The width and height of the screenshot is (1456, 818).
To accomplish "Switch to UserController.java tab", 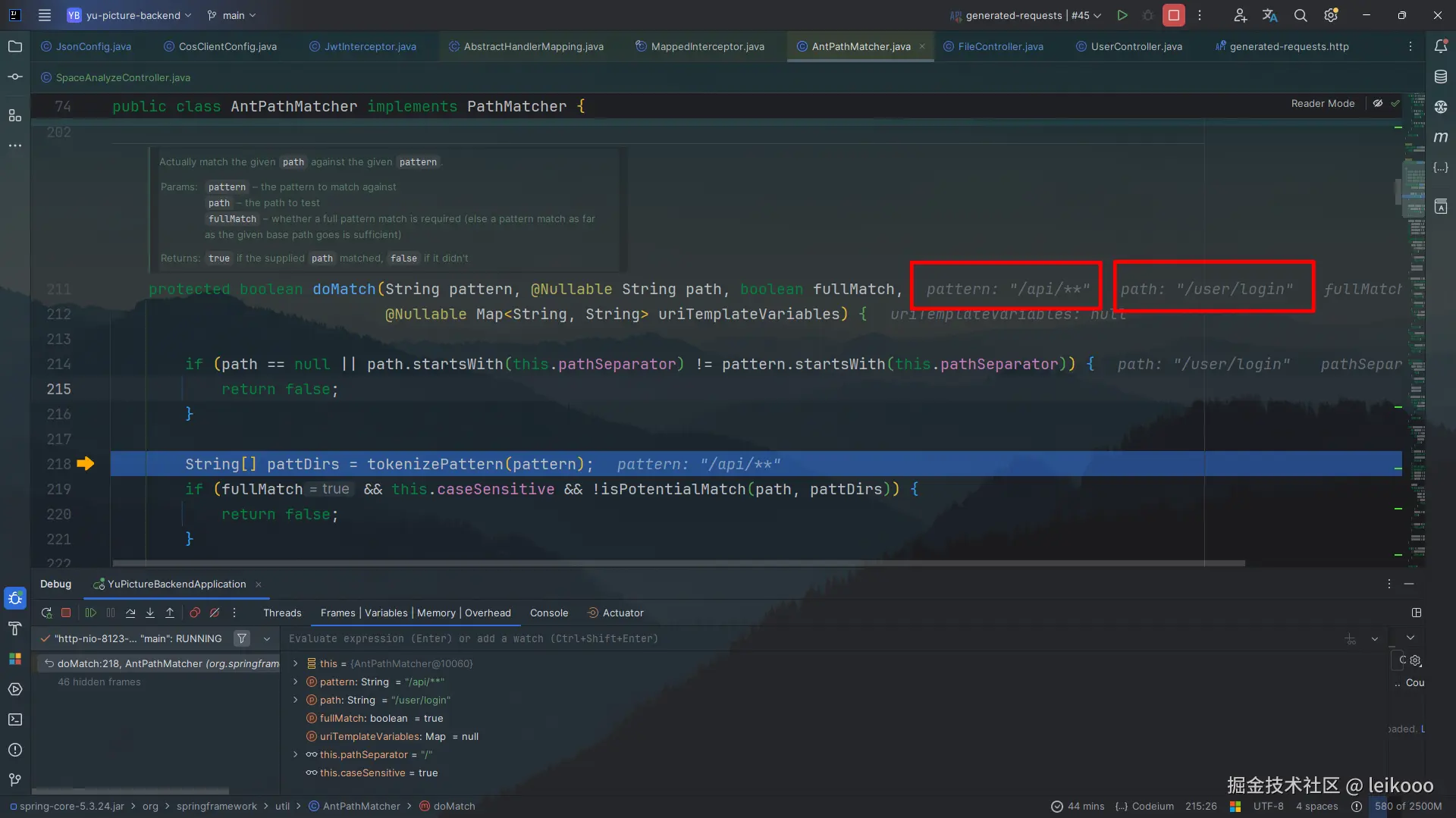I will (x=1129, y=46).
